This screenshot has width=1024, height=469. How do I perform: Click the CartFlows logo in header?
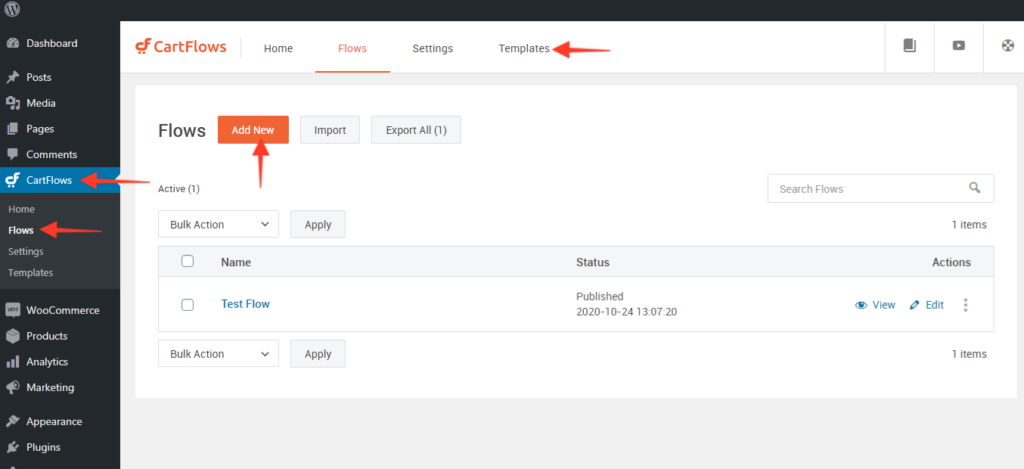pos(181,47)
